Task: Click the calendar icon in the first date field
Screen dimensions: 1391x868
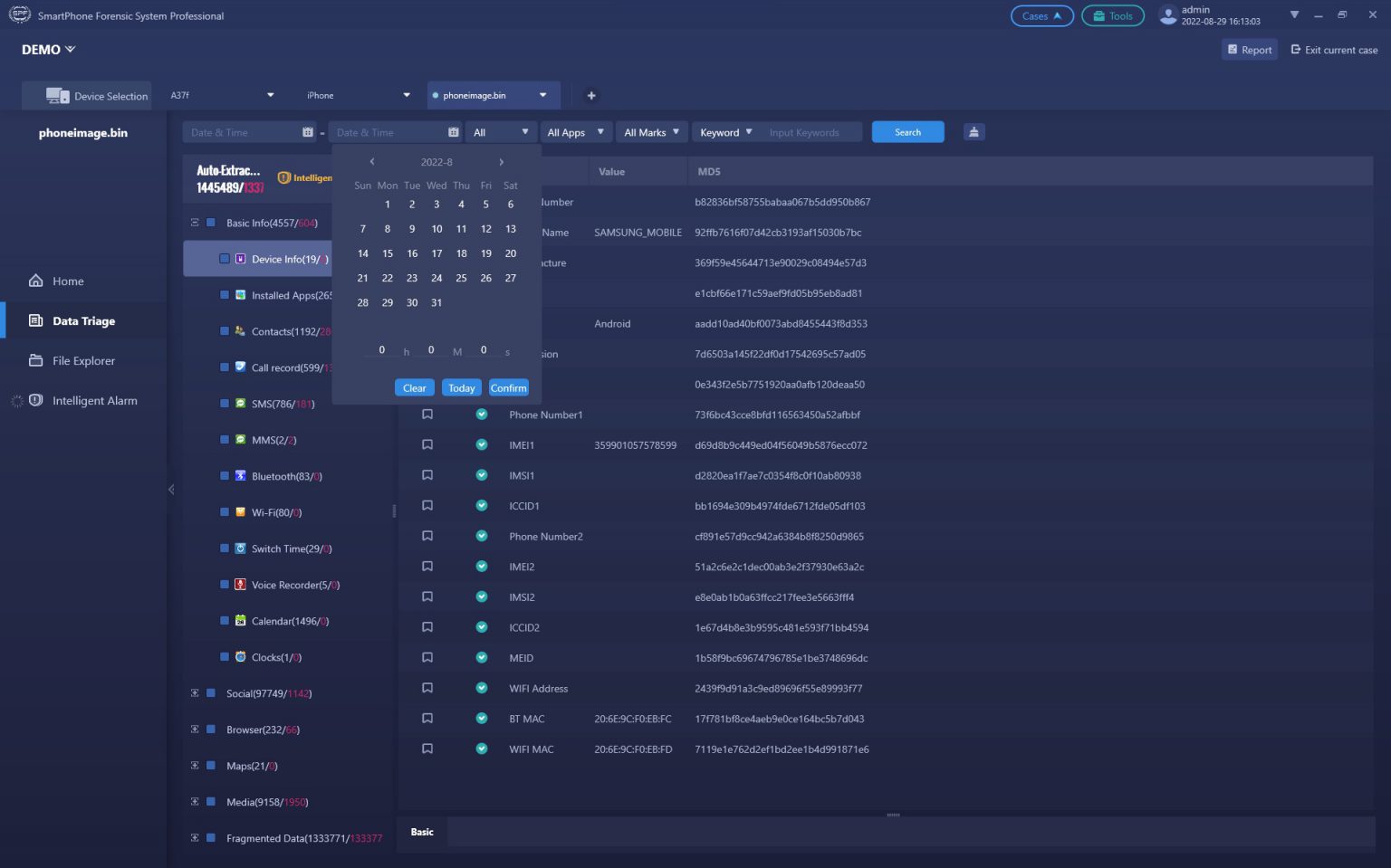Action: 308,132
